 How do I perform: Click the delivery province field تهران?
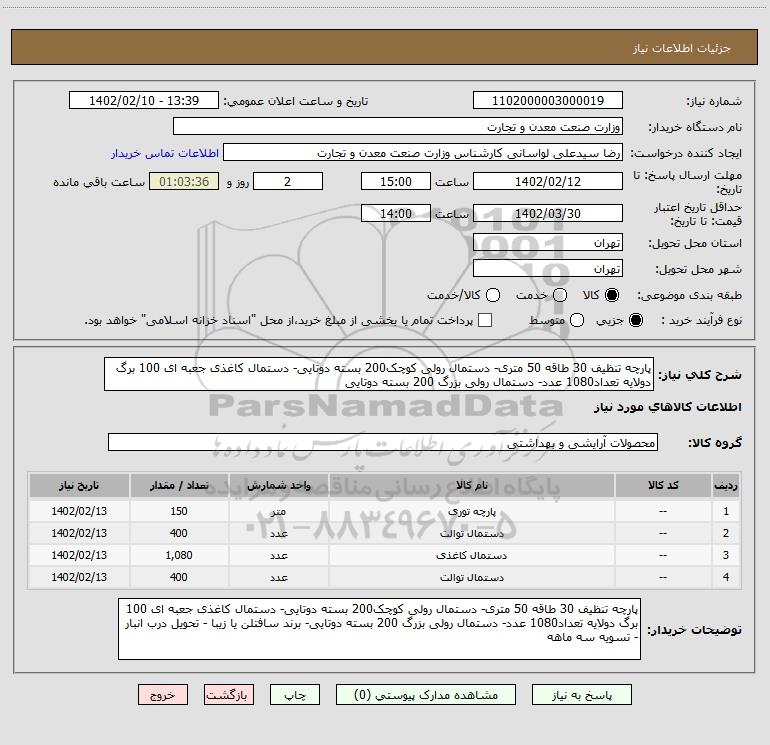point(548,243)
